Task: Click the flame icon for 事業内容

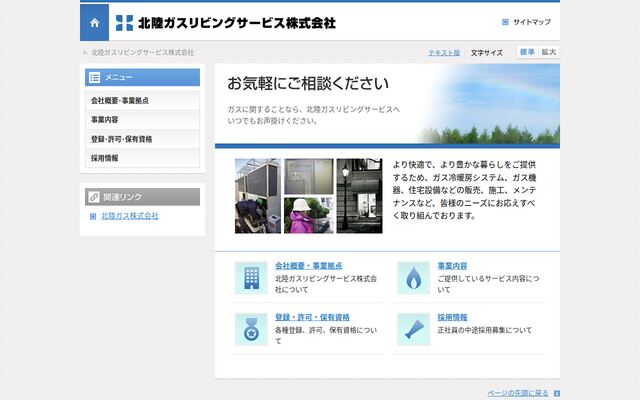Action: click(413, 278)
